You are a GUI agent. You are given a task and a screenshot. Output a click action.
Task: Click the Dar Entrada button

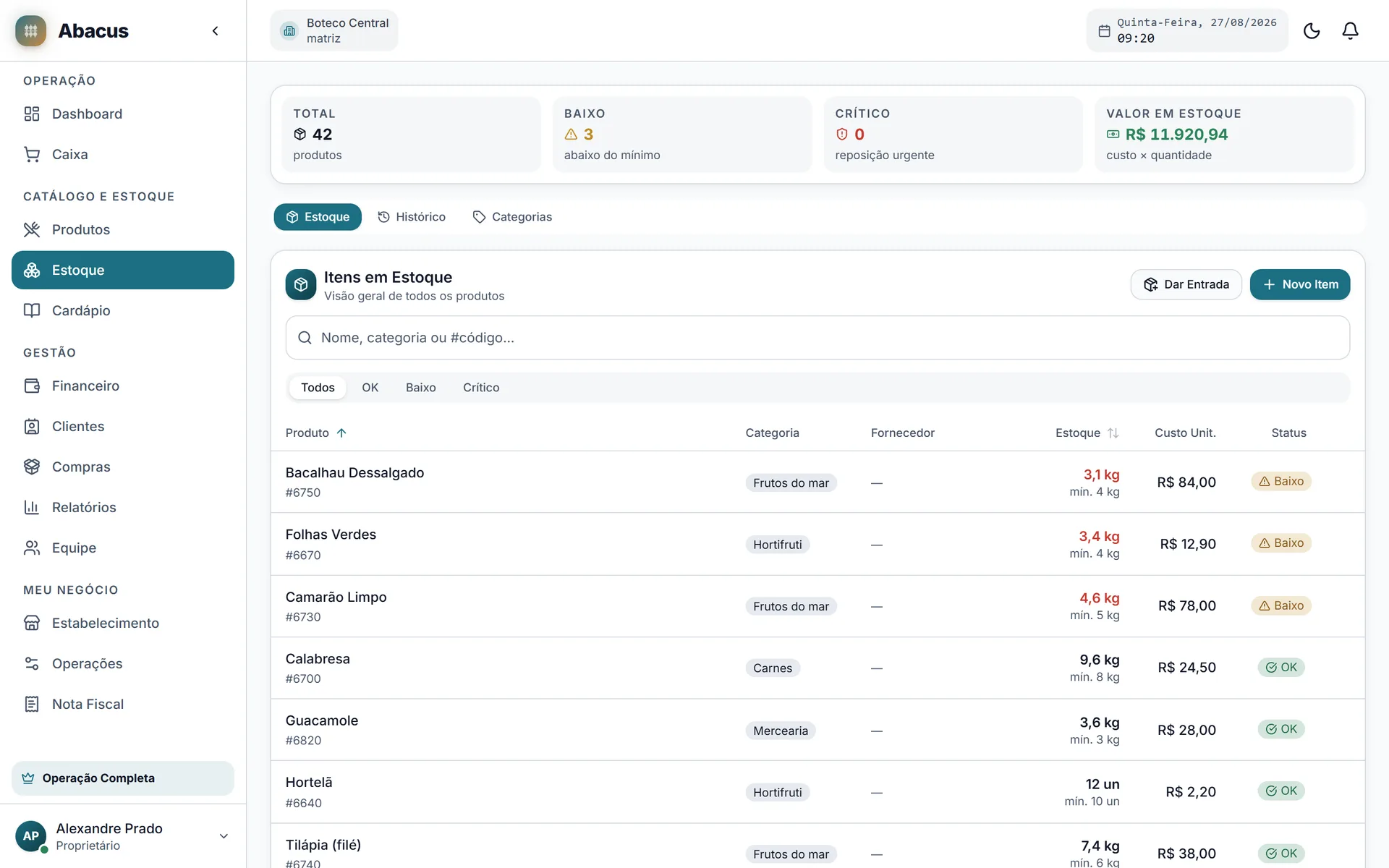(x=1186, y=284)
